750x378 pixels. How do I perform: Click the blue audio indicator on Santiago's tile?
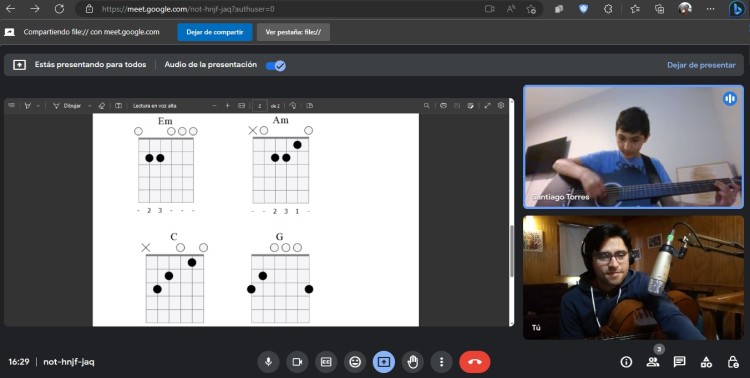point(729,99)
